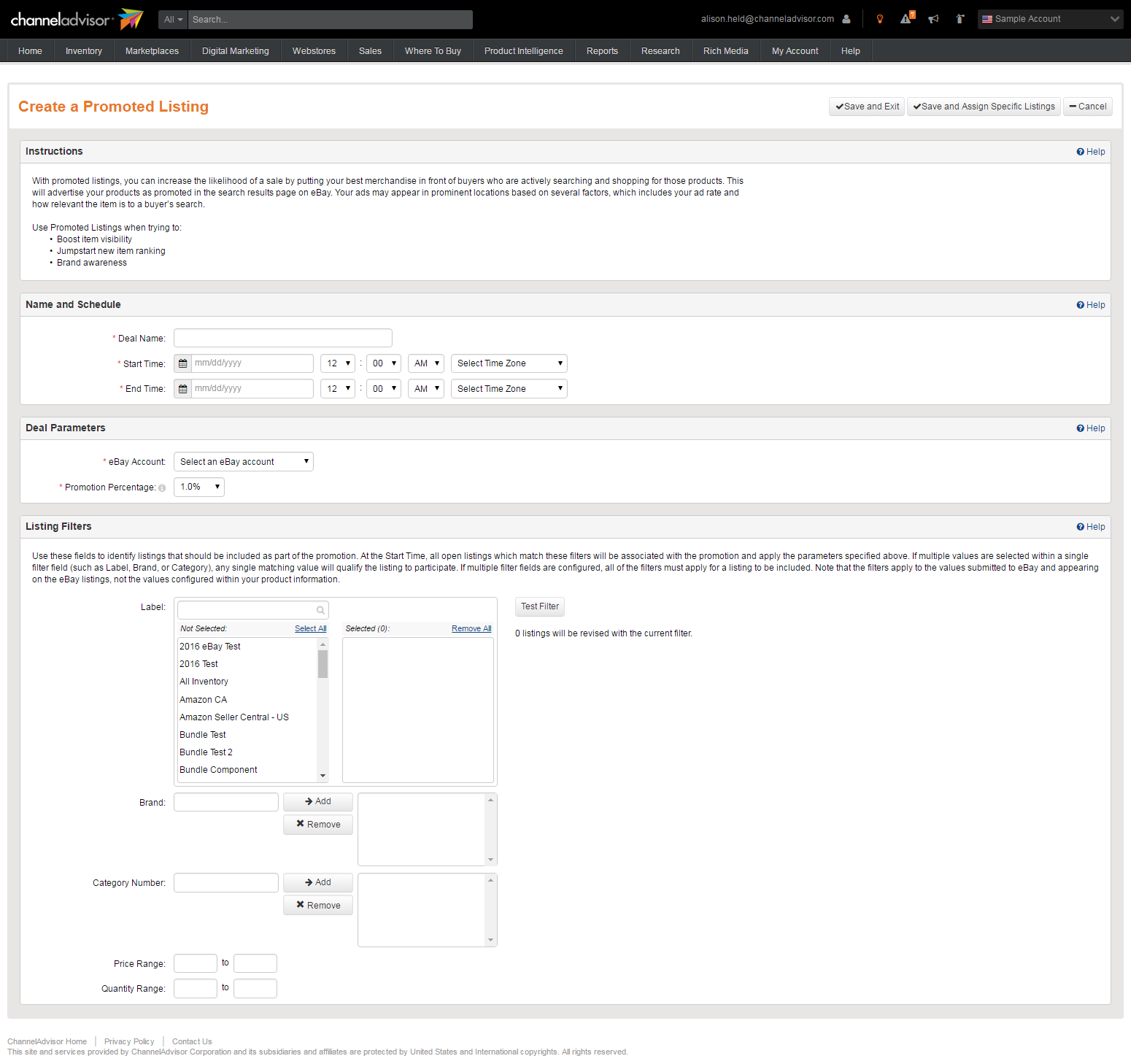The height and width of the screenshot is (1064, 1131).
Task: Click the Label search magnifier icon
Action: [320, 610]
